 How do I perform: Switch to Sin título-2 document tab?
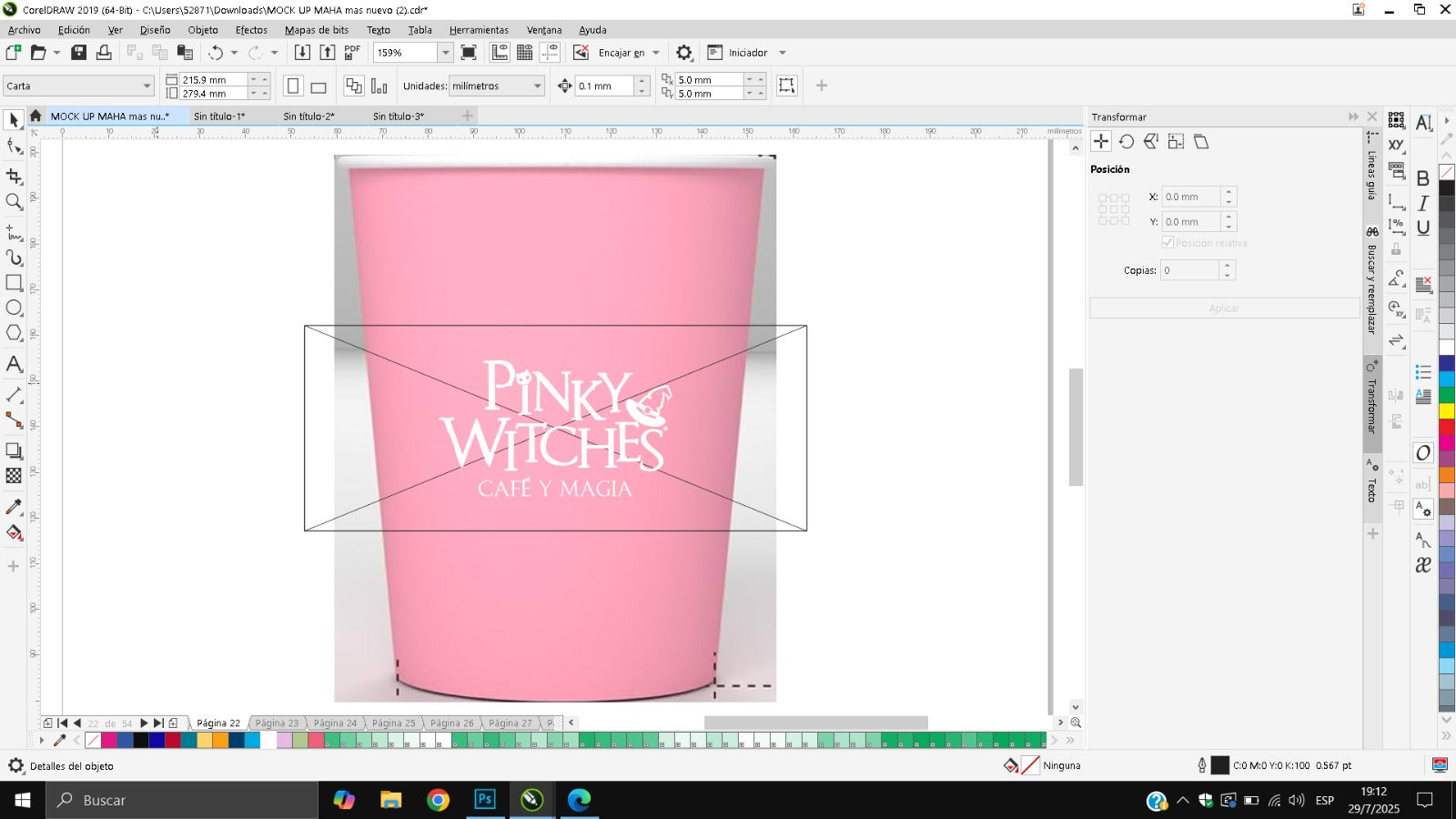[308, 116]
